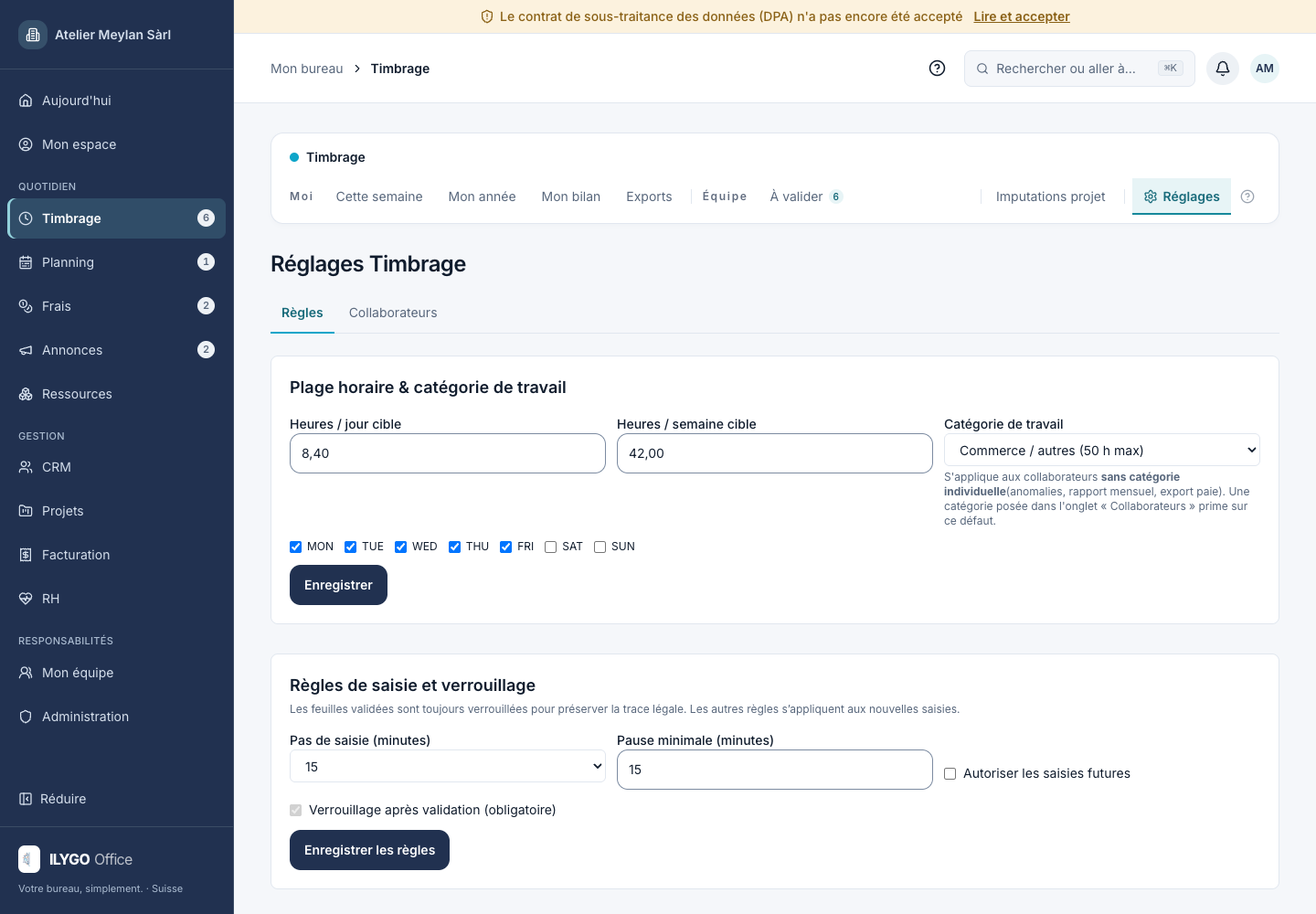Screen dimensions: 1316x914
Task: Click the megaphone icon beside Annonces
Action: (x=26, y=350)
